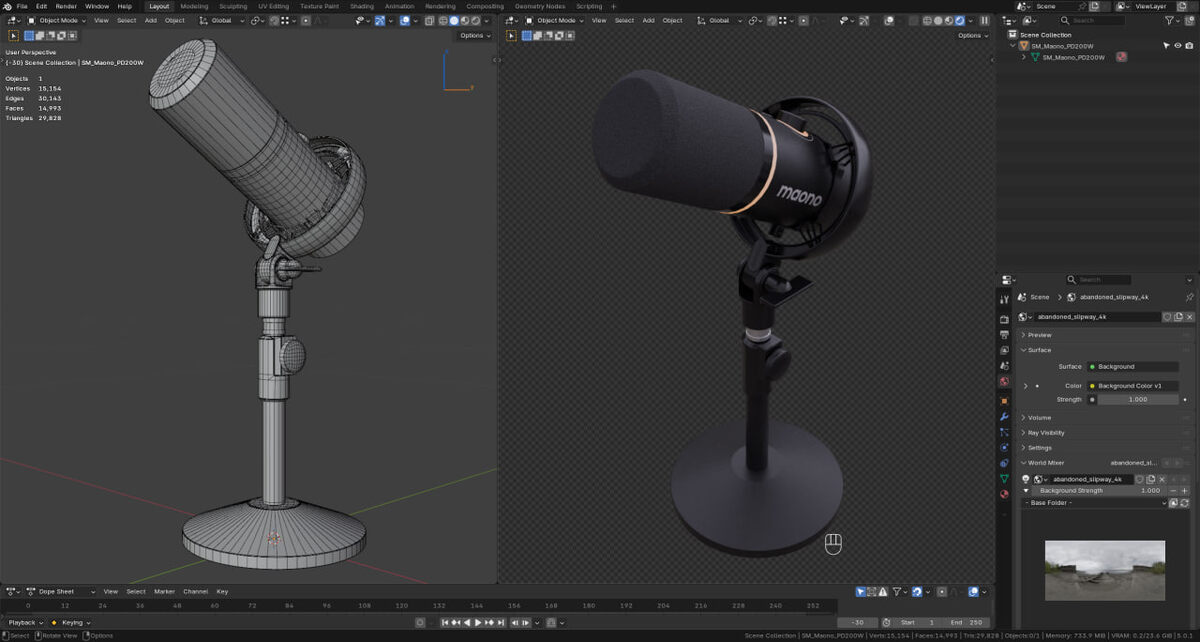1200x642 pixels.
Task: Click the select box tool in left viewport
Action: tap(14, 35)
